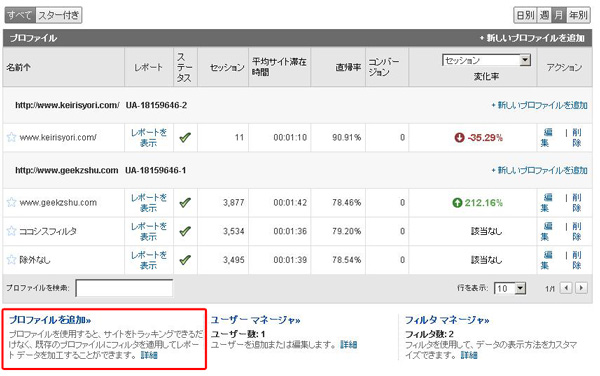
Task: Select 日別 date range
Action: (525, 15)
